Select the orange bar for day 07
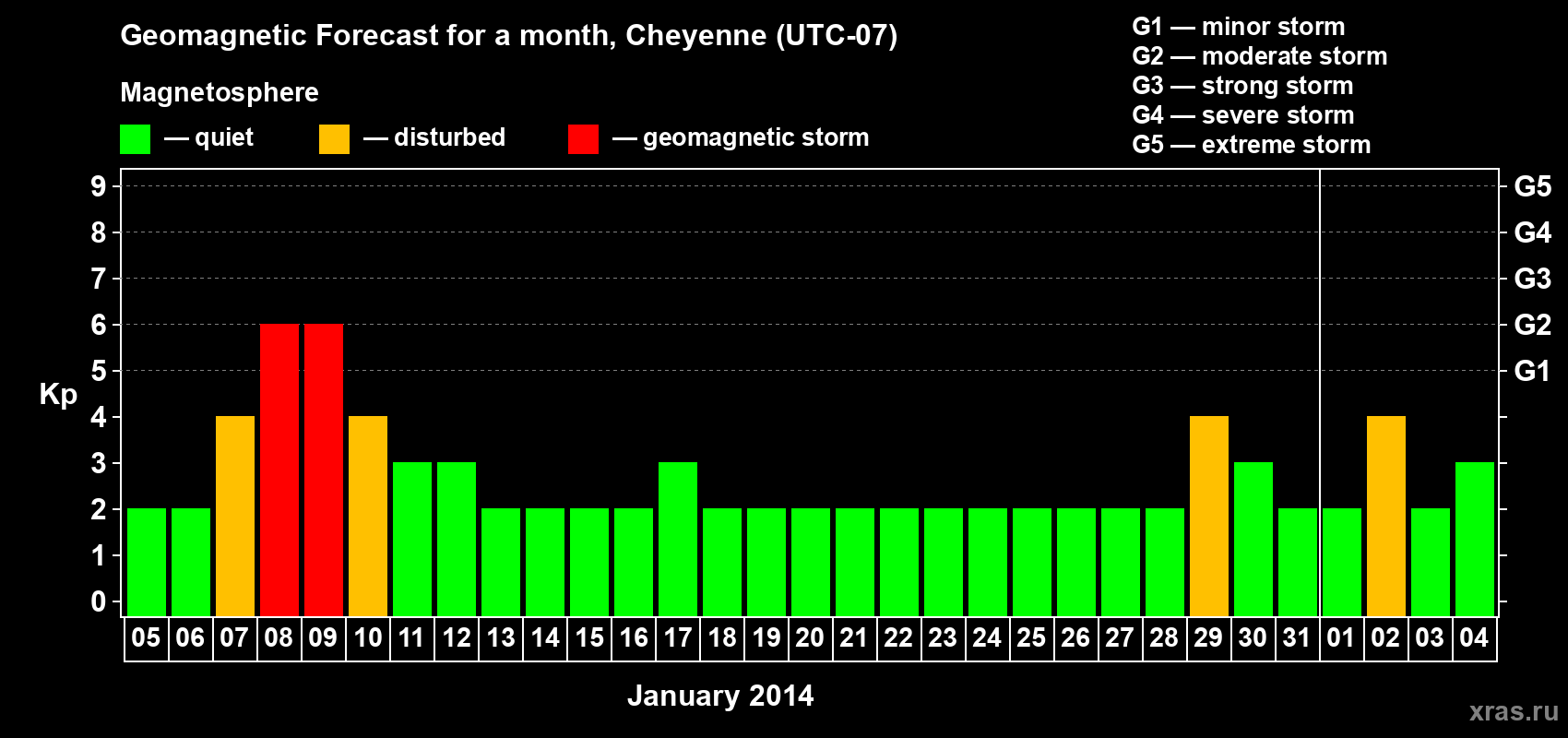Screen dimensions: 1568x738 235,516
